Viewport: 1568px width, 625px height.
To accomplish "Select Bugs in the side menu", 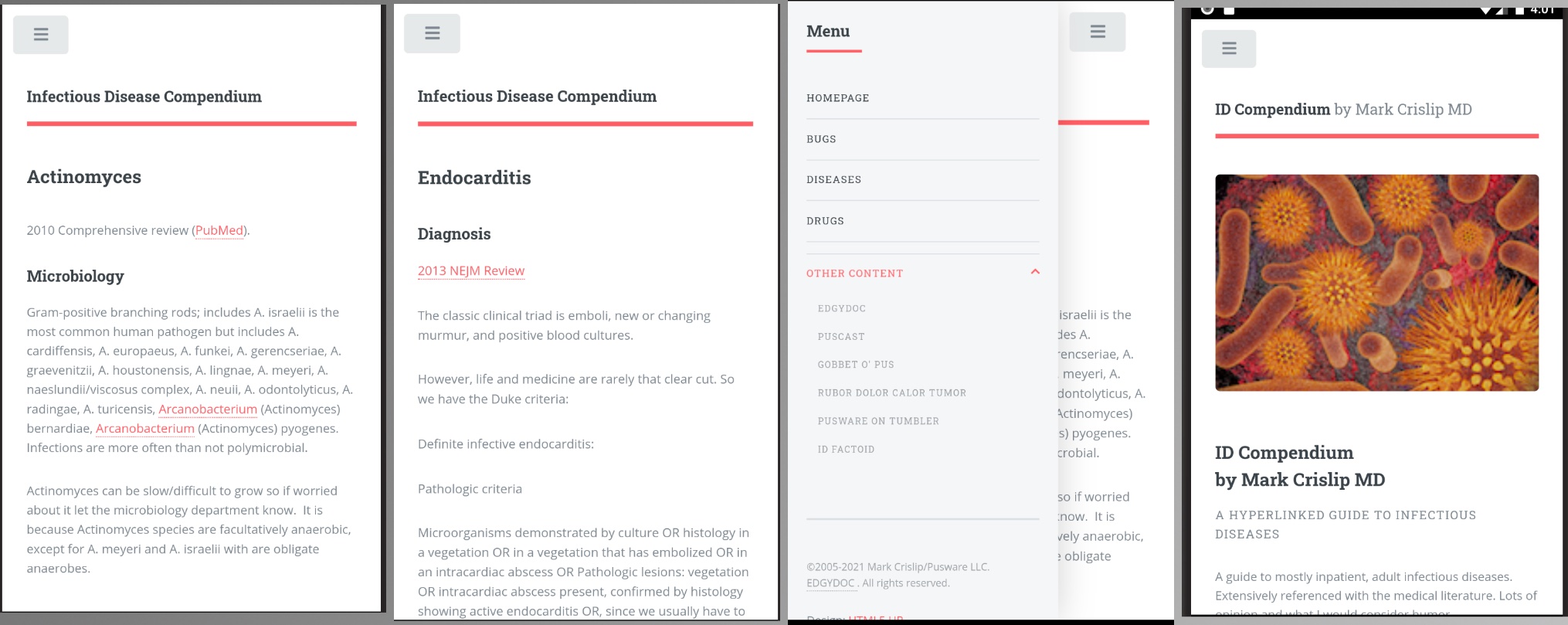I will point(821,139).
